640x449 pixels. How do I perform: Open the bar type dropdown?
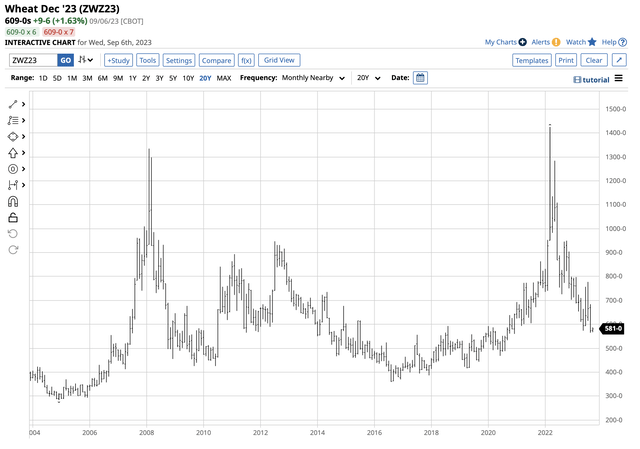(86, 60)
